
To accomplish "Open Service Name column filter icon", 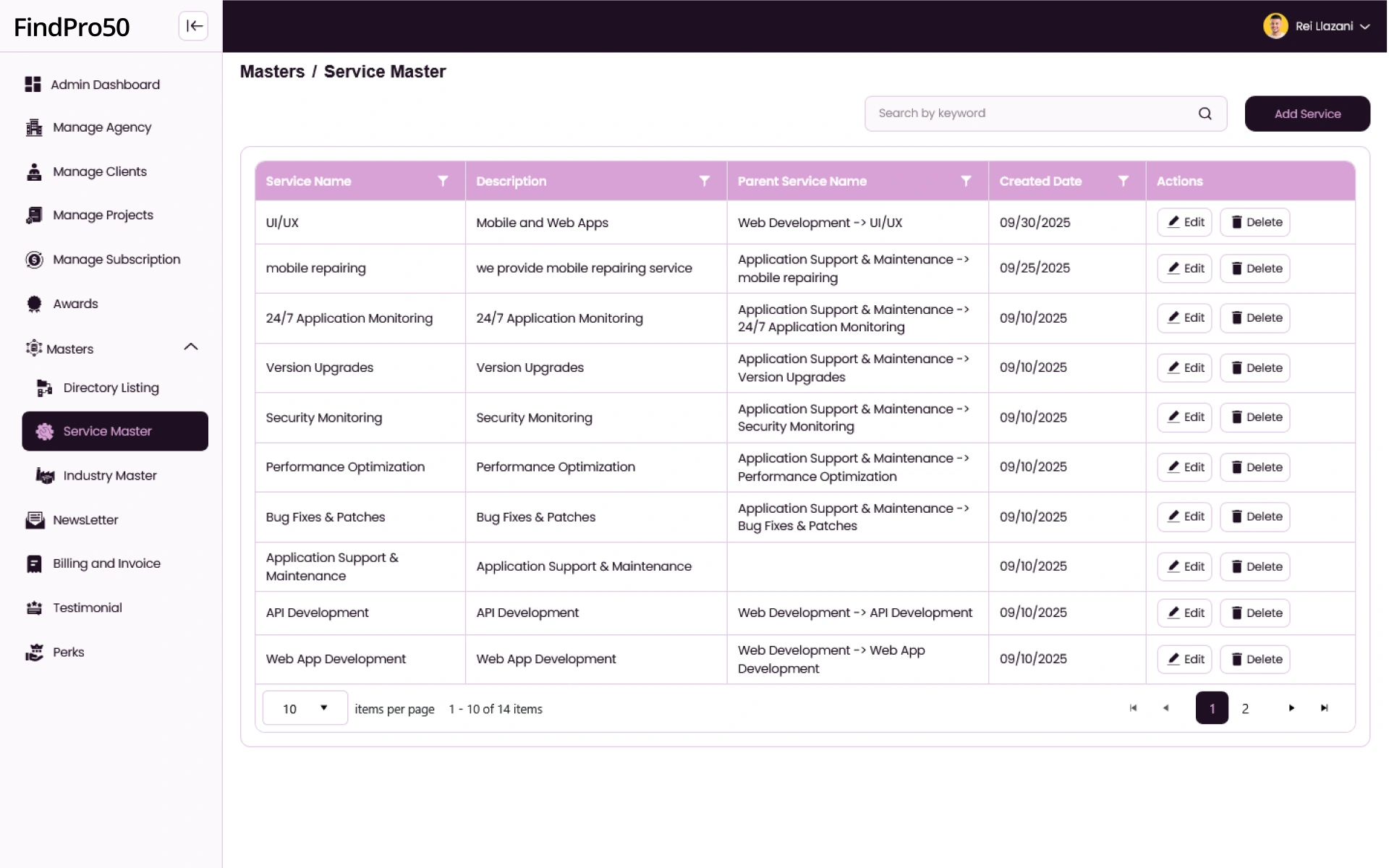I will pos(443,181).
